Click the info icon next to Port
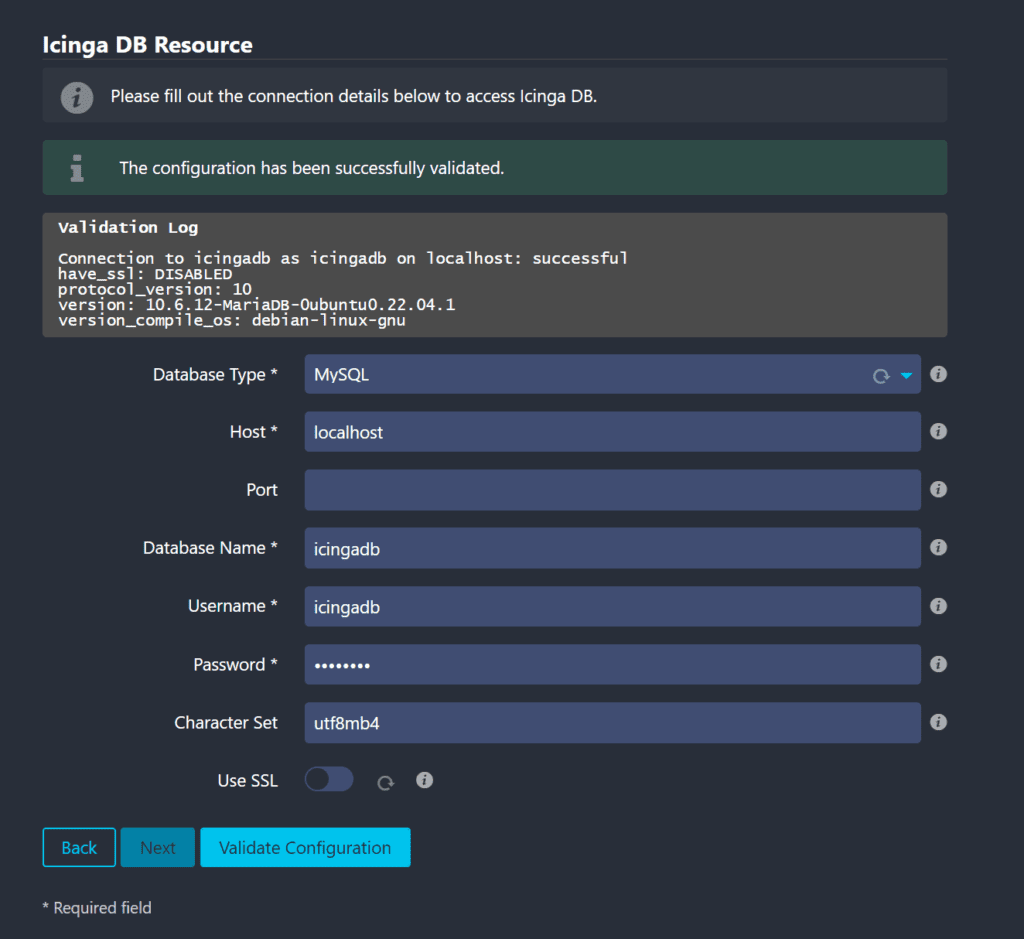Viewport: 1024px width, 939px height. pyautogui.click(x=938, y=490)
